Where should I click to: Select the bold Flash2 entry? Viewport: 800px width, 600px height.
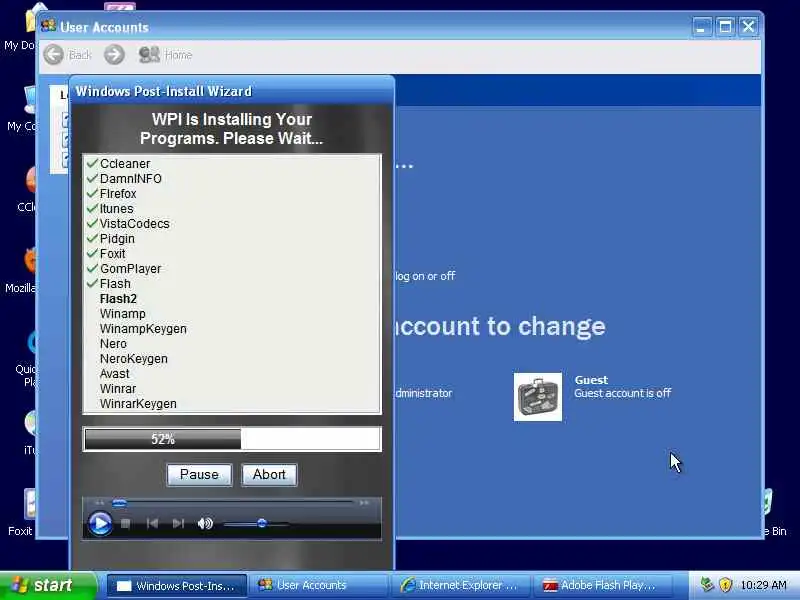click(118, 299)
